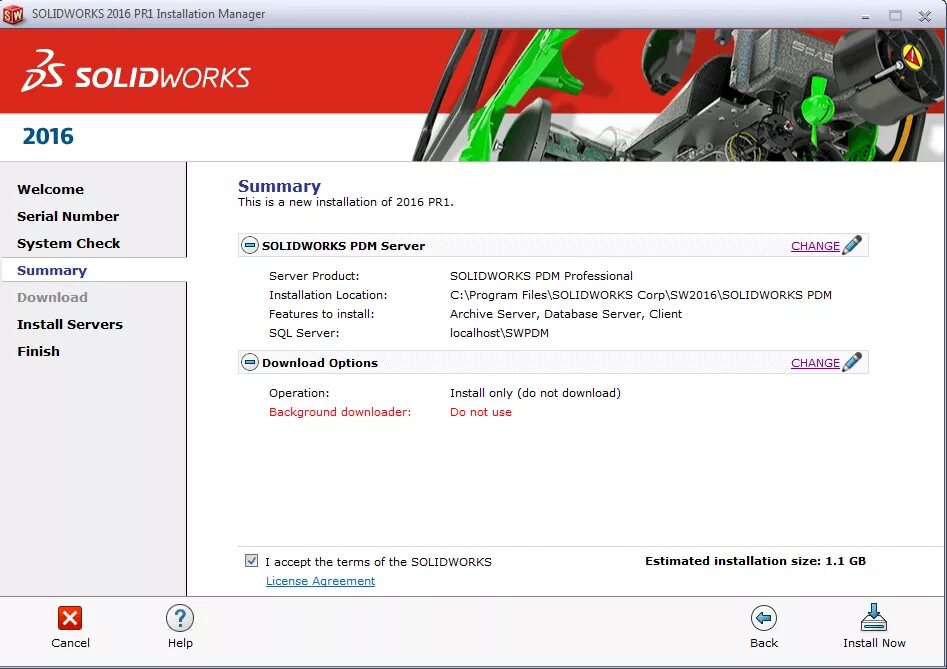Maximize the Installation Manager window
This screenshot has height=669, width=947.
point(895,16)
